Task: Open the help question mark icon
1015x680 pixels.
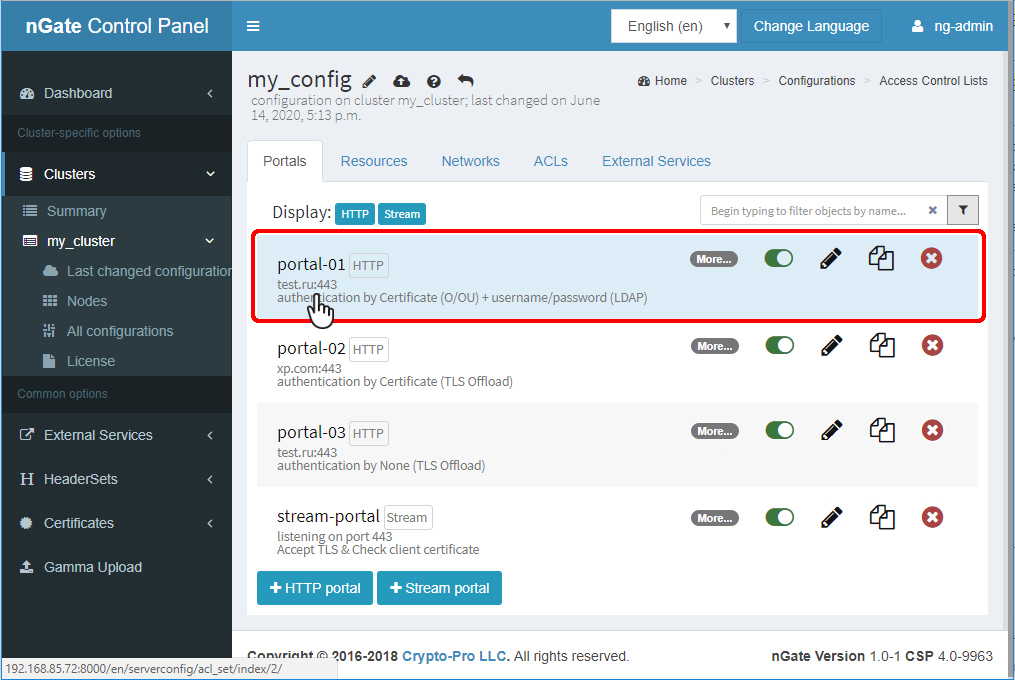Action: coord(434,81)
